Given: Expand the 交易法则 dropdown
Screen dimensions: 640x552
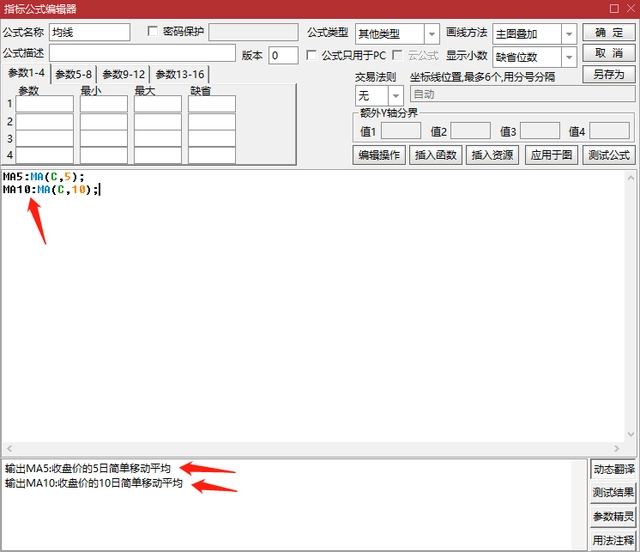Looking at the screenshot, I should coord(396,96).
